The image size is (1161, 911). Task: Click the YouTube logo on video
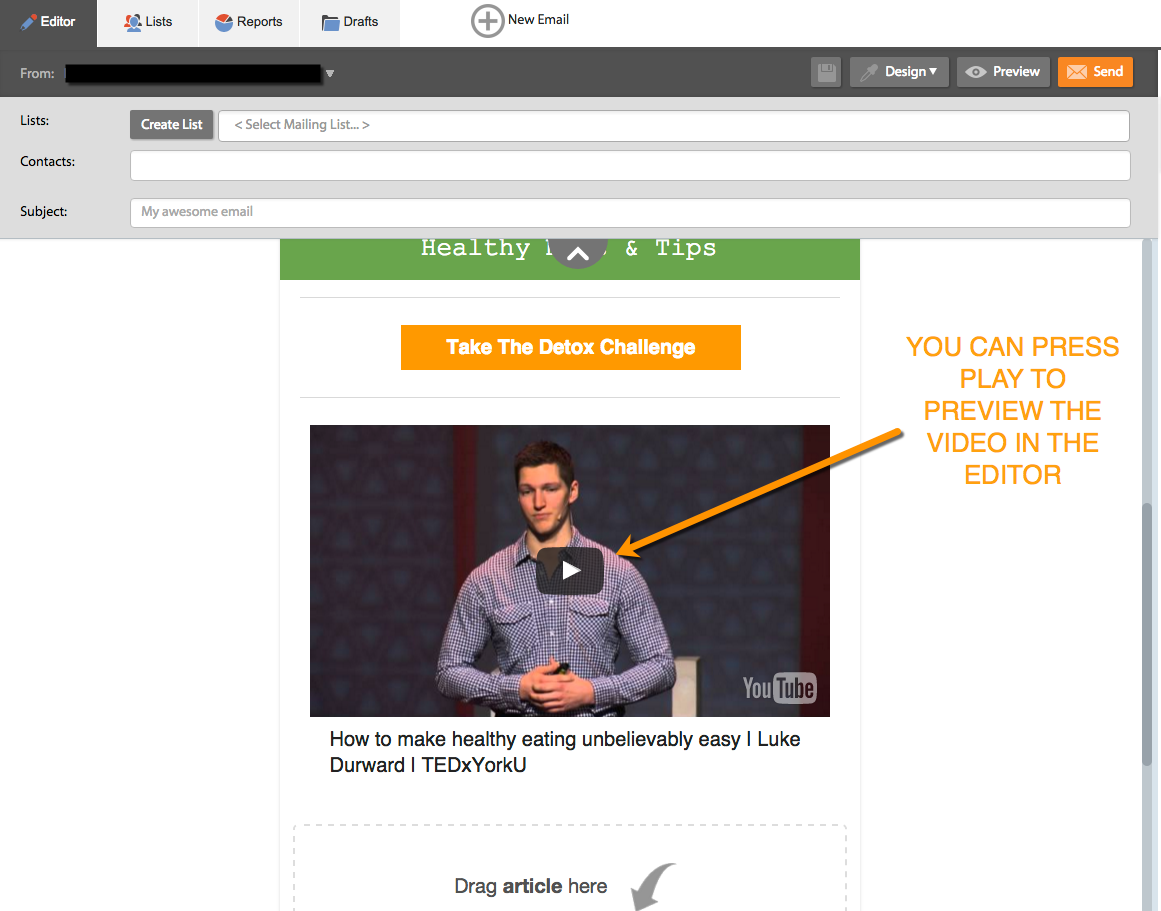point(779,688)
